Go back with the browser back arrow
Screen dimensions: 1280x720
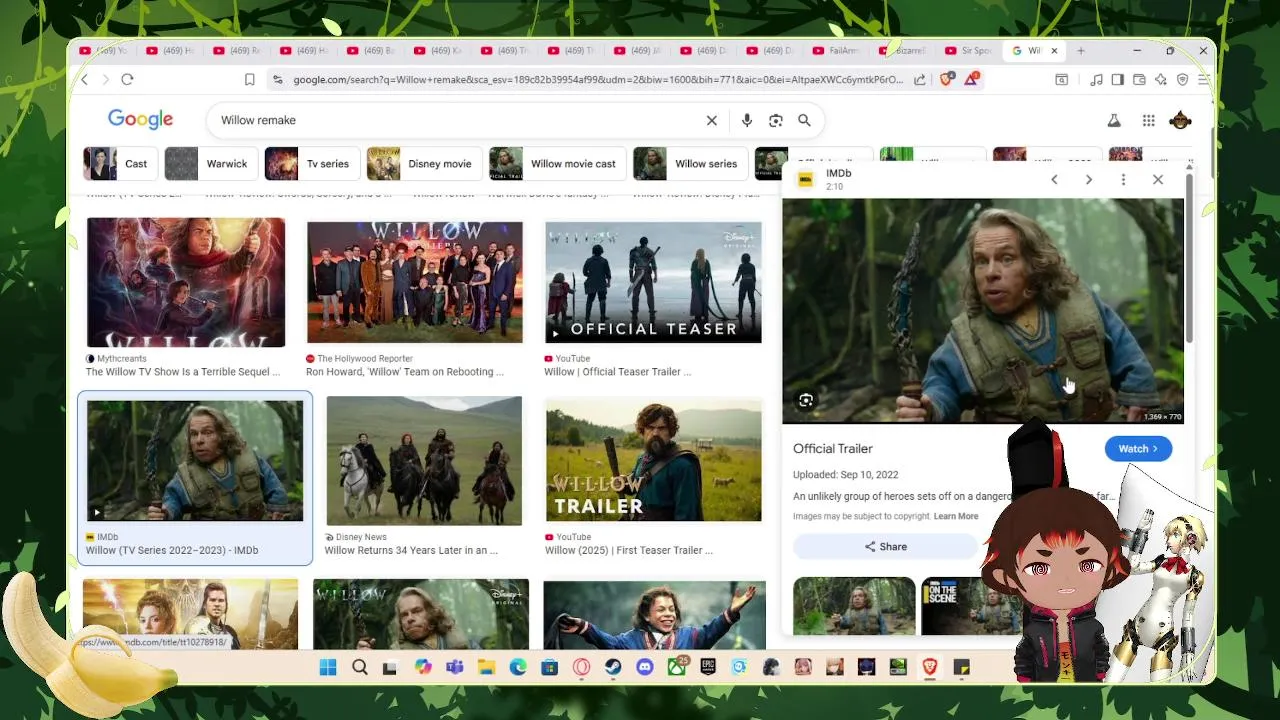tap(85, 80)
